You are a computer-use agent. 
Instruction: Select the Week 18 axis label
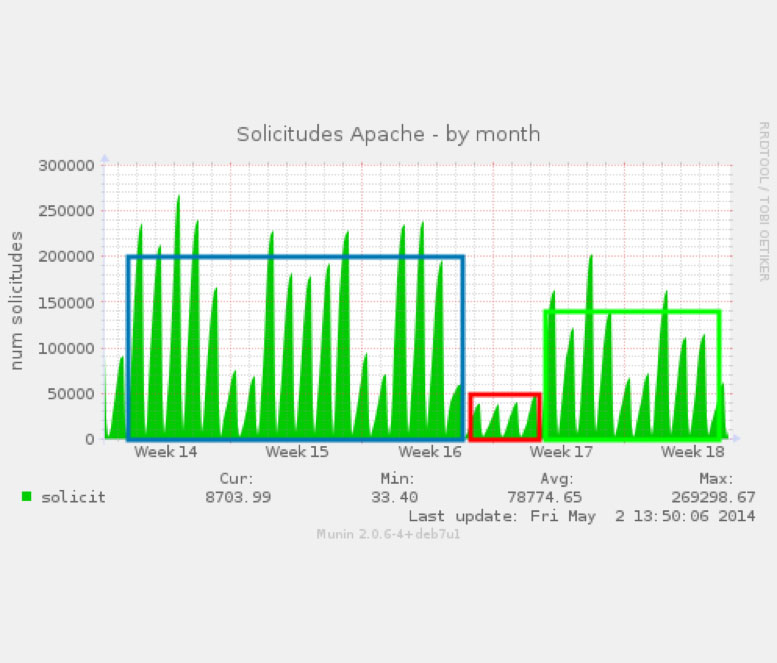(x=692, y=452)
